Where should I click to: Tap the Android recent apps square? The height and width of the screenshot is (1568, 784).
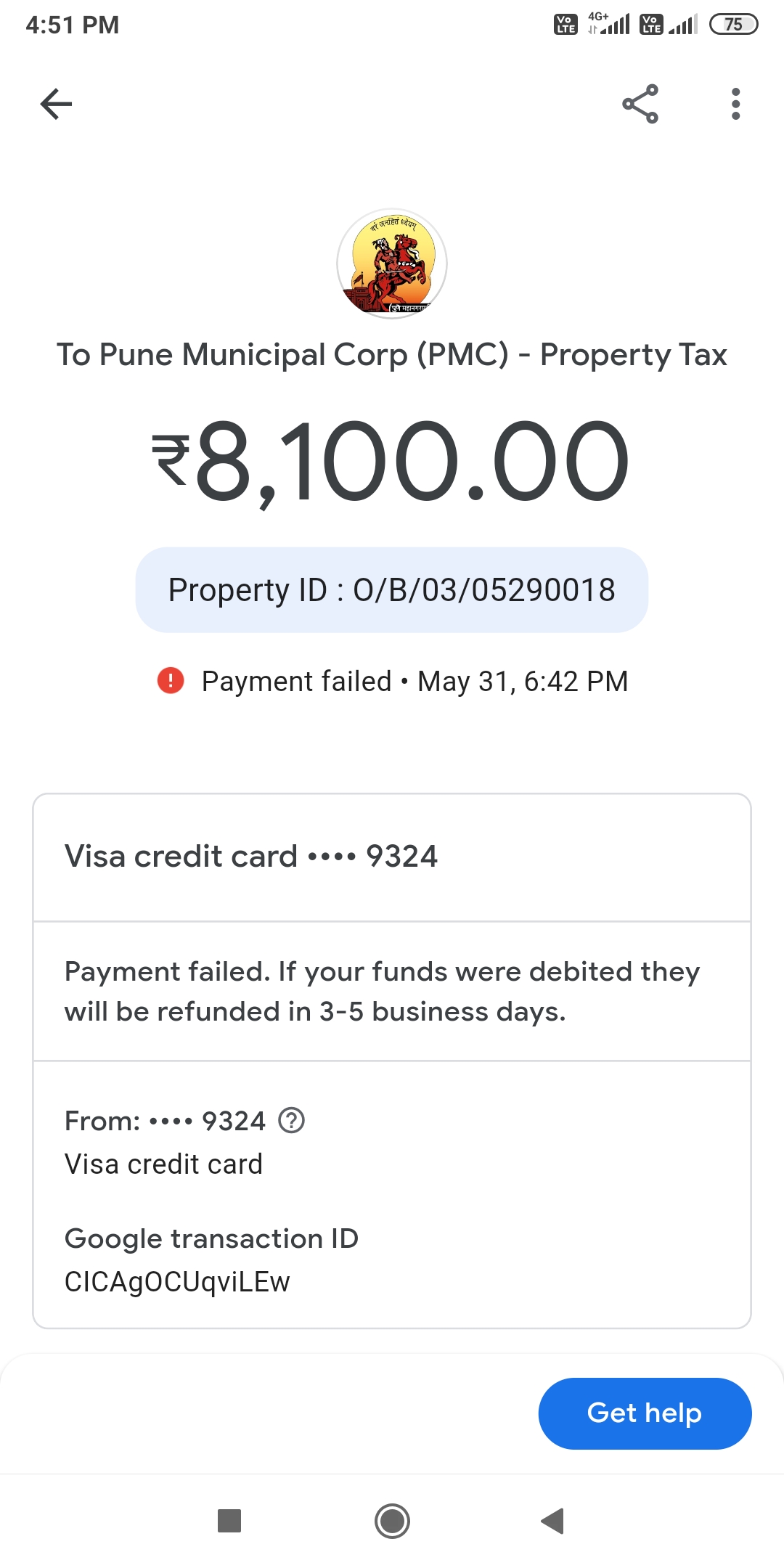[229, 1521]
